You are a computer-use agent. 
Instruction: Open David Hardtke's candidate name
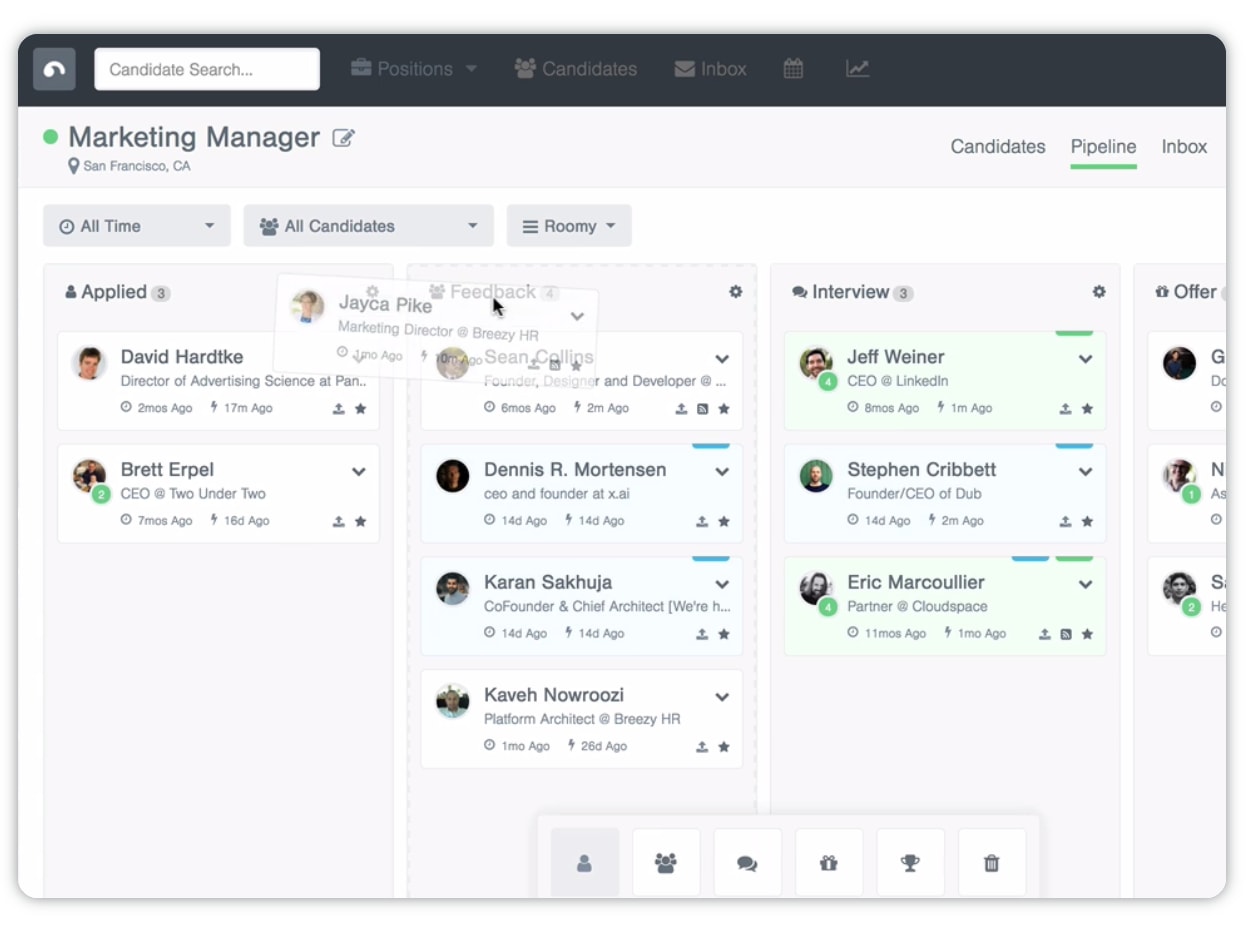click(182, 357)
